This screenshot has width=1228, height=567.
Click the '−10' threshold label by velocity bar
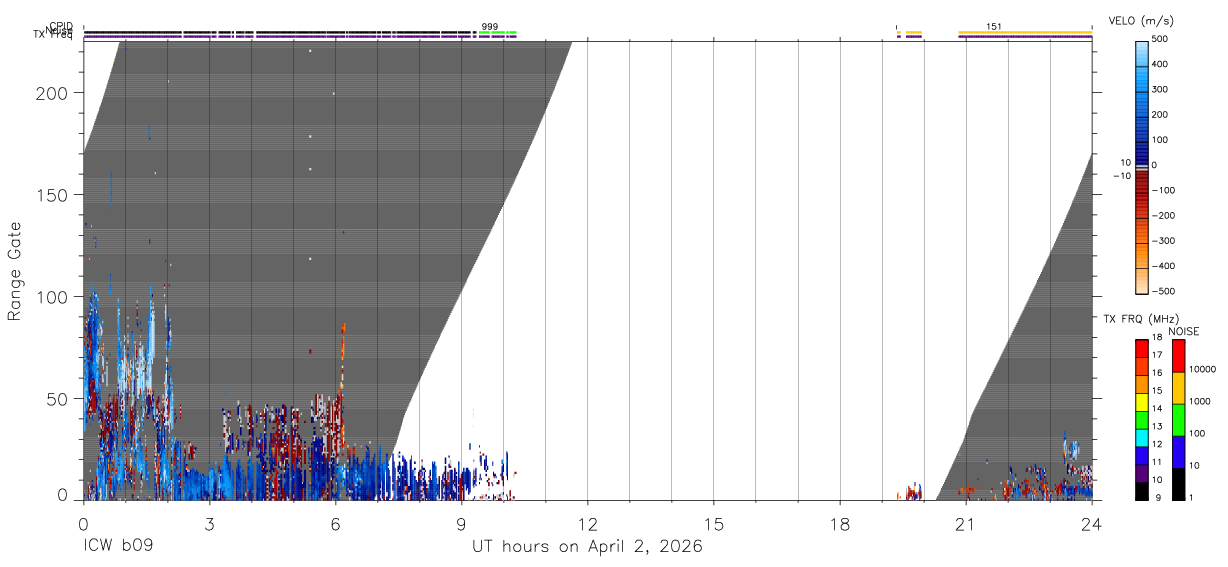pos(1120,176)
